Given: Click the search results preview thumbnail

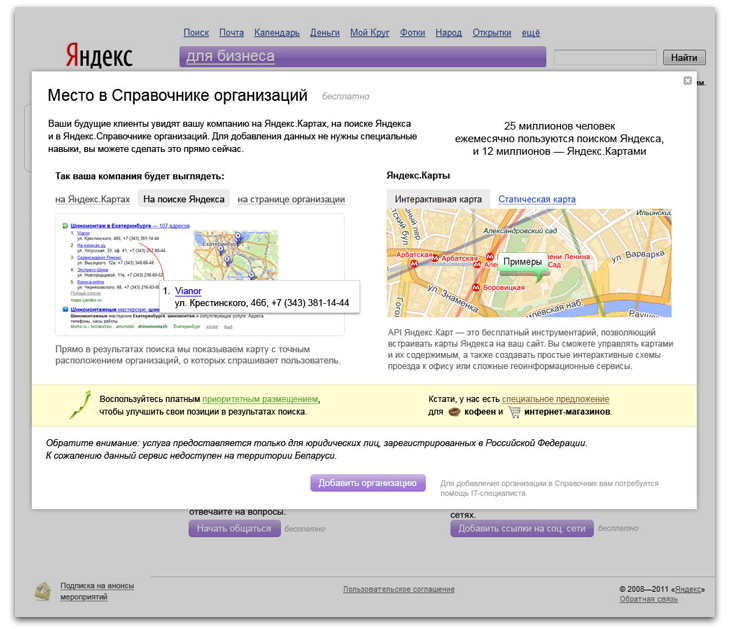Looking at the screenshot, I should 200,274.
